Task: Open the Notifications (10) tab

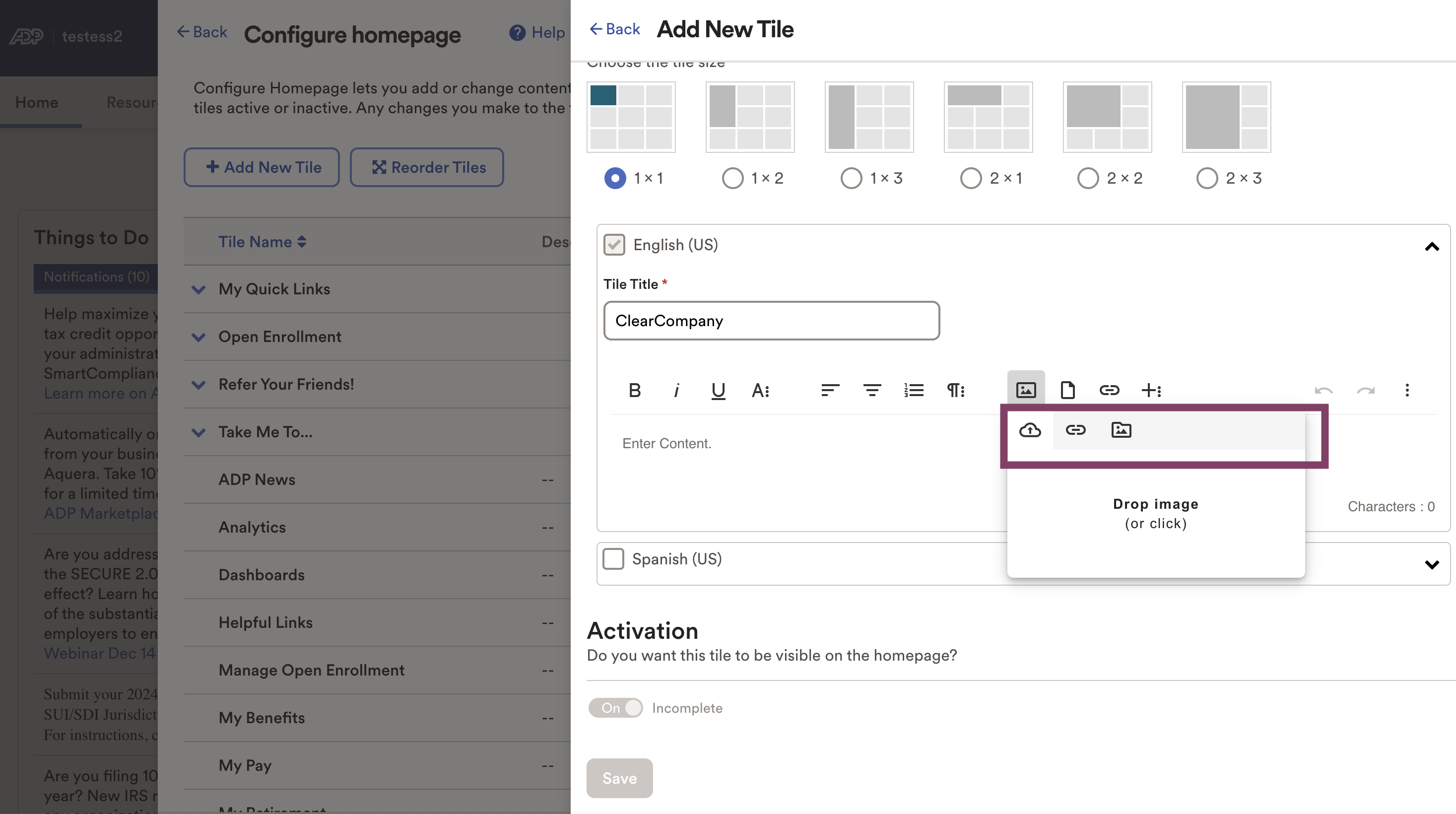Action: pos(96,277)
